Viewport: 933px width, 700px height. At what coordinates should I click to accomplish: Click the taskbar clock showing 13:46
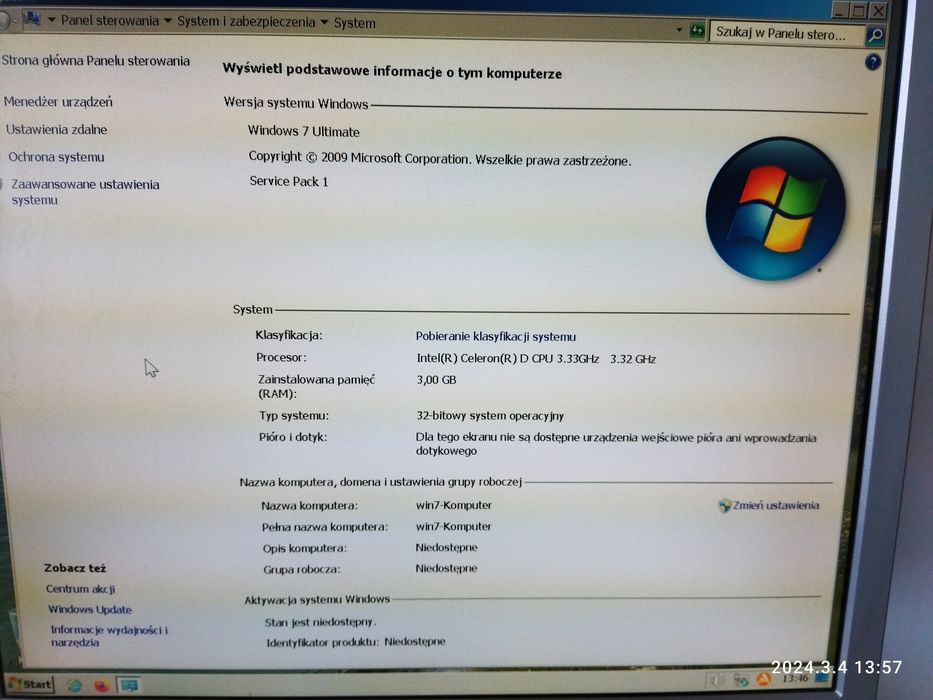click(794, 679)
